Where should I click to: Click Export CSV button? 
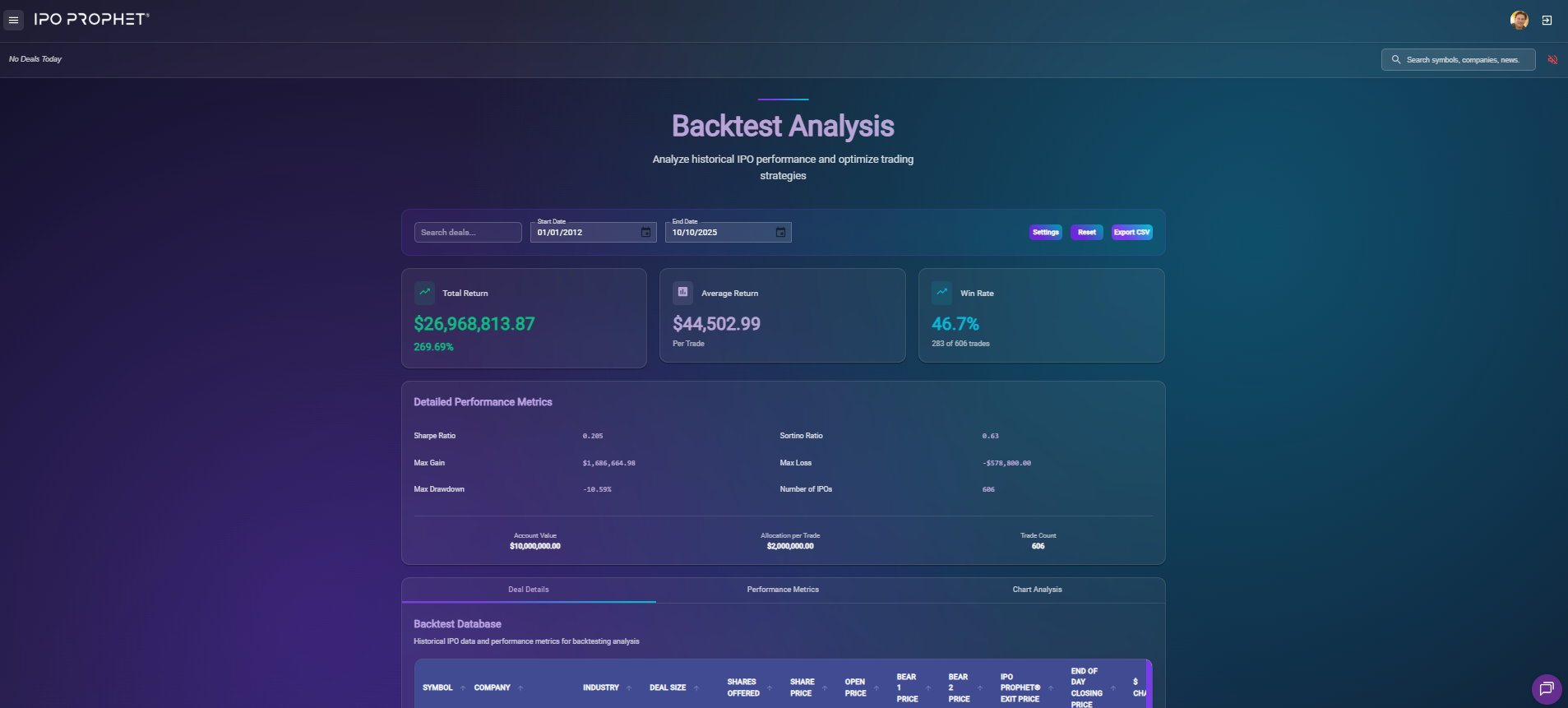point(1131,233)
